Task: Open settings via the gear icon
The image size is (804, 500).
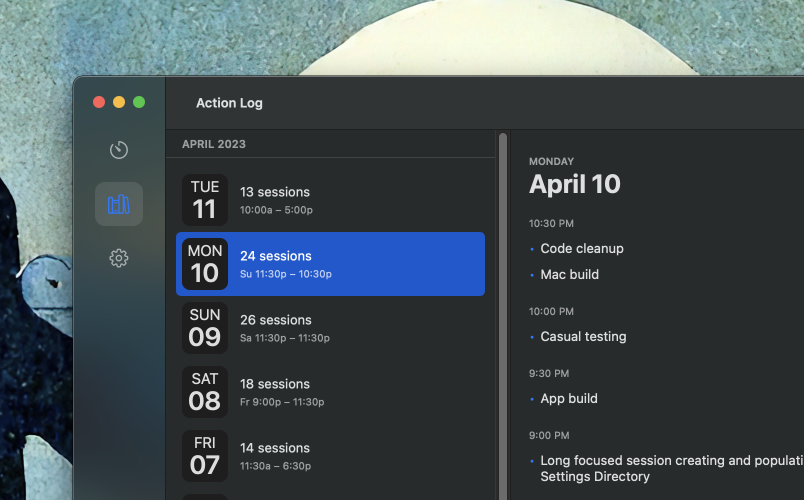Action: (119, 258)
